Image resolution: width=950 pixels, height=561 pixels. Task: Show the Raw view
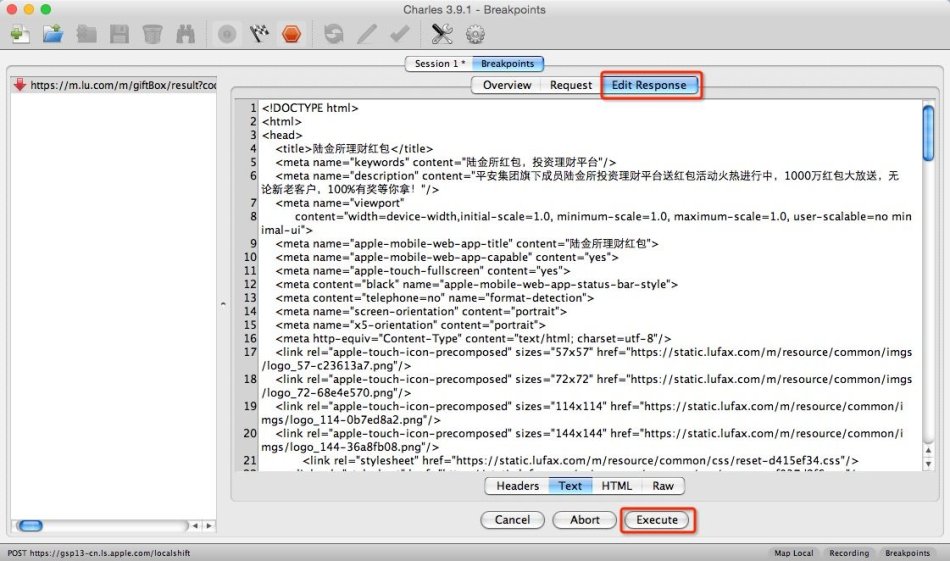click(x=663, y=486)
